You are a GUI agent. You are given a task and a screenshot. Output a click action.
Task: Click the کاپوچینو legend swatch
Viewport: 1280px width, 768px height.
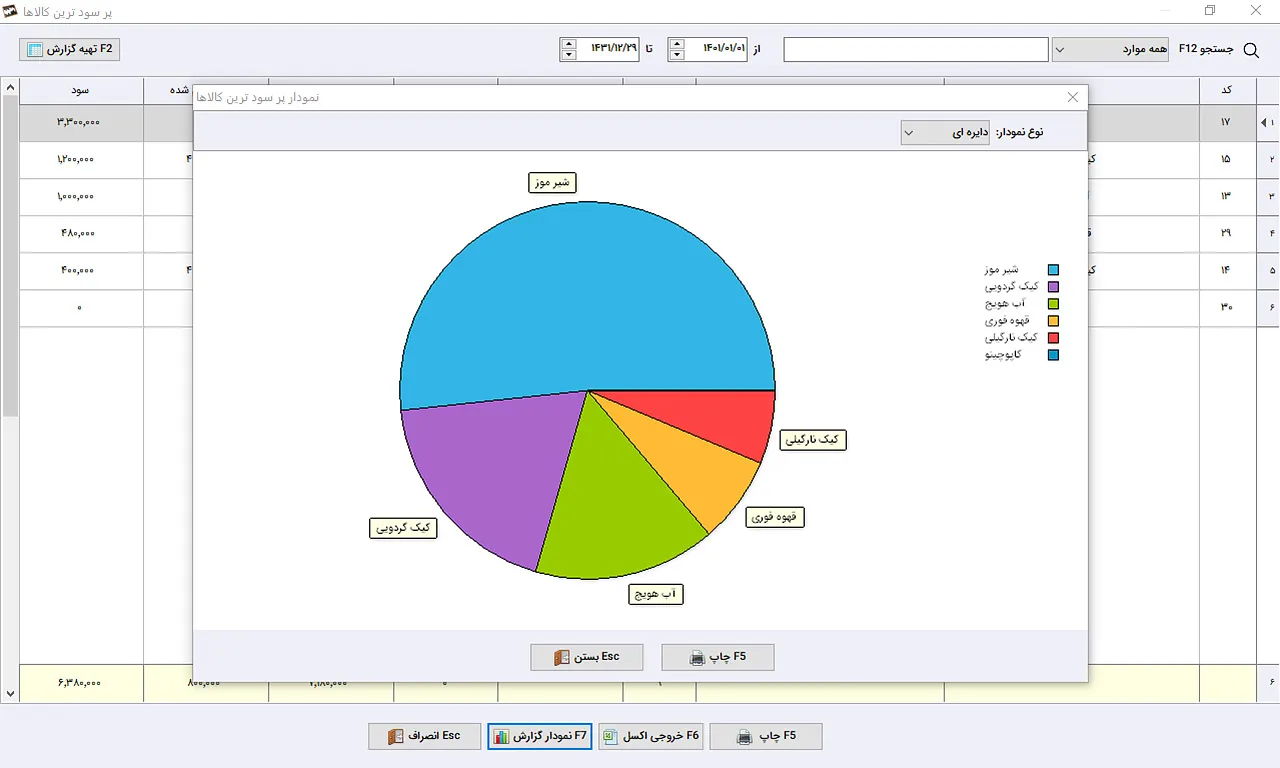(x=1053, y=355)
